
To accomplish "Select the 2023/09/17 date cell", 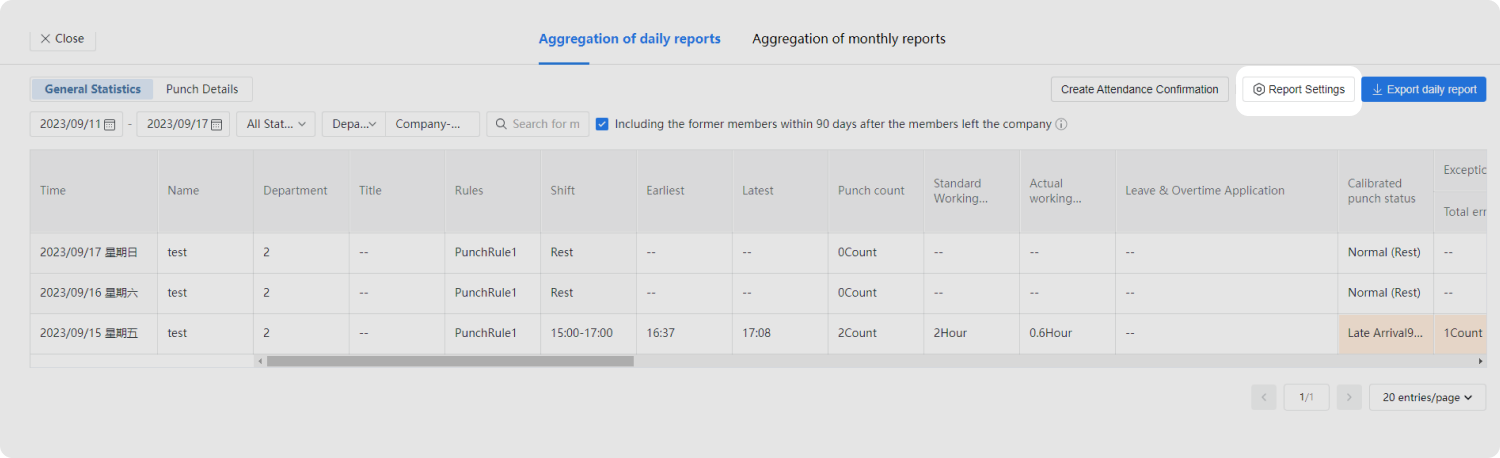I will (x=93, y=253).
